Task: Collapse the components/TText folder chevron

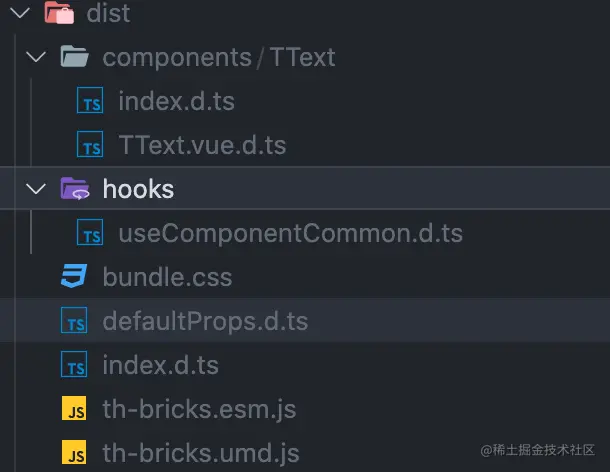Action: click(36, 57)
